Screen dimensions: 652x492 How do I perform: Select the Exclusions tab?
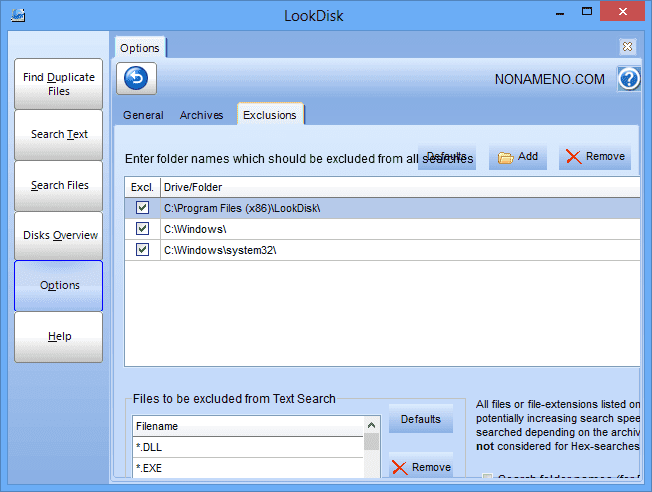(x=270, y=115)
